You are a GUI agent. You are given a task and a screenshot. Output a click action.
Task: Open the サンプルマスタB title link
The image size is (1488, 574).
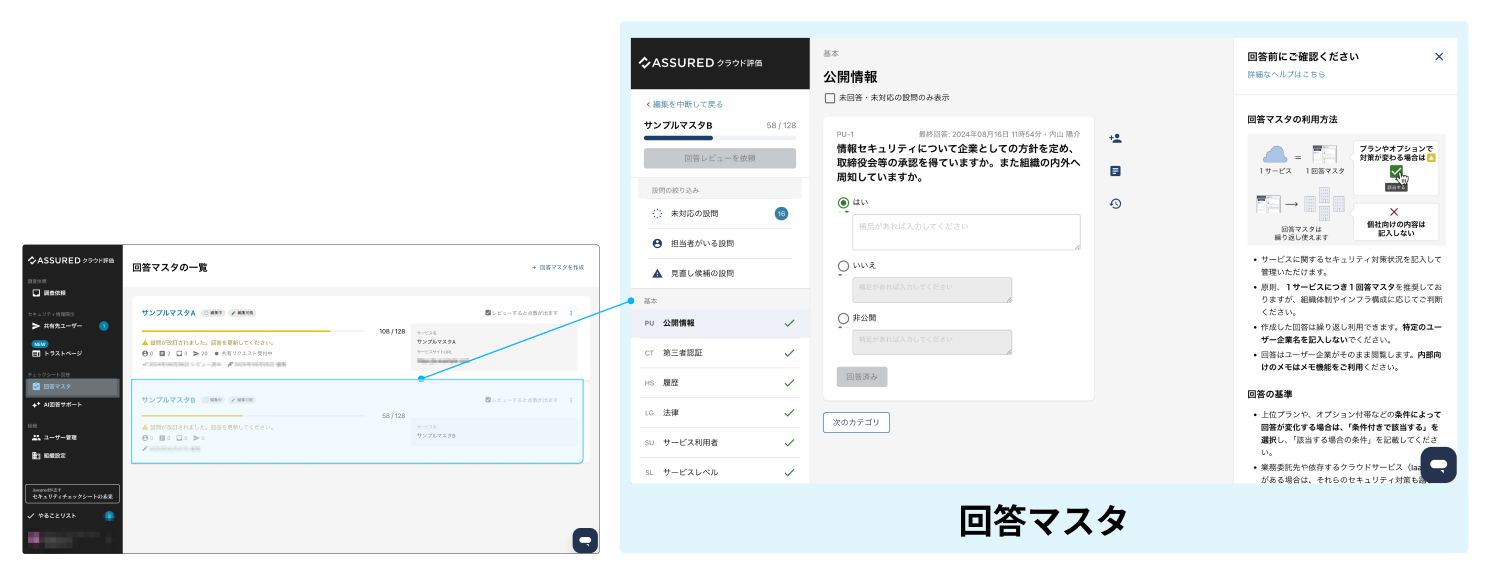168,399
